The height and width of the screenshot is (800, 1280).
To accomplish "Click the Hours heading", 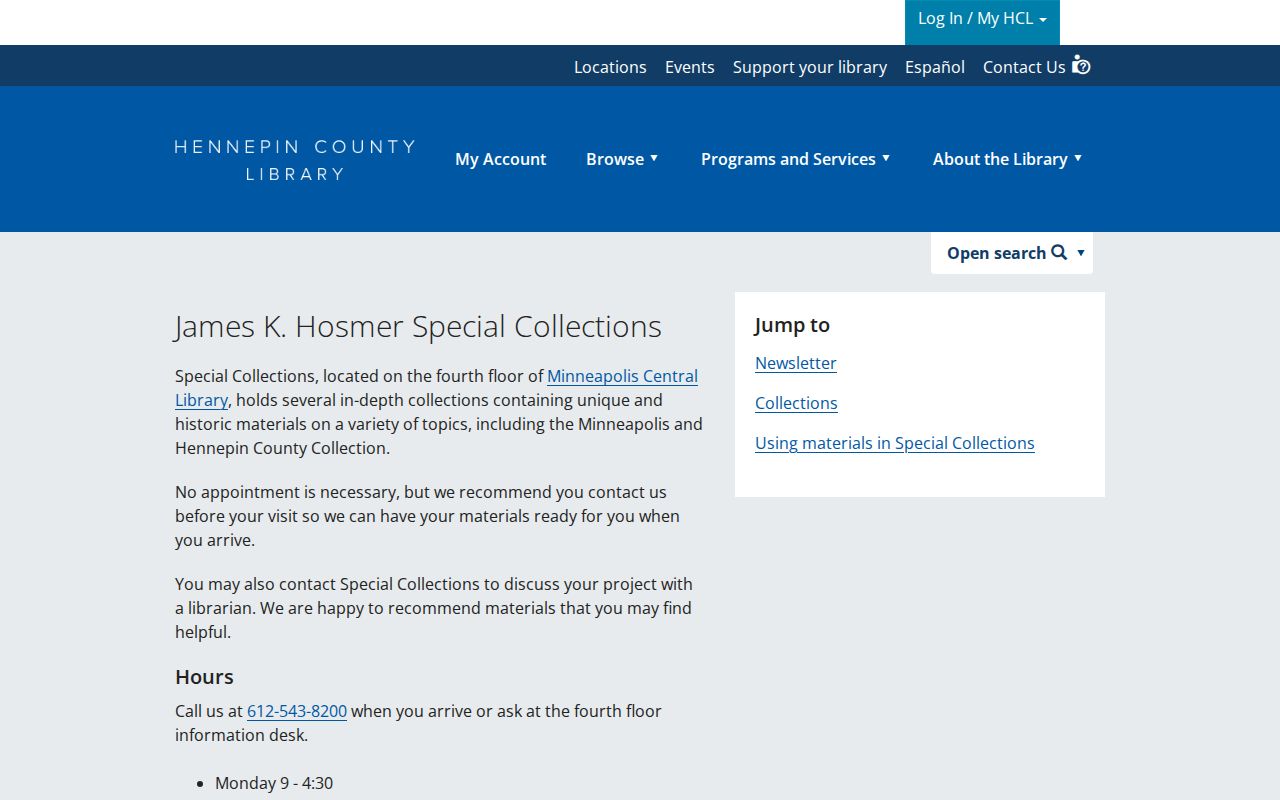I will point(204,676).
